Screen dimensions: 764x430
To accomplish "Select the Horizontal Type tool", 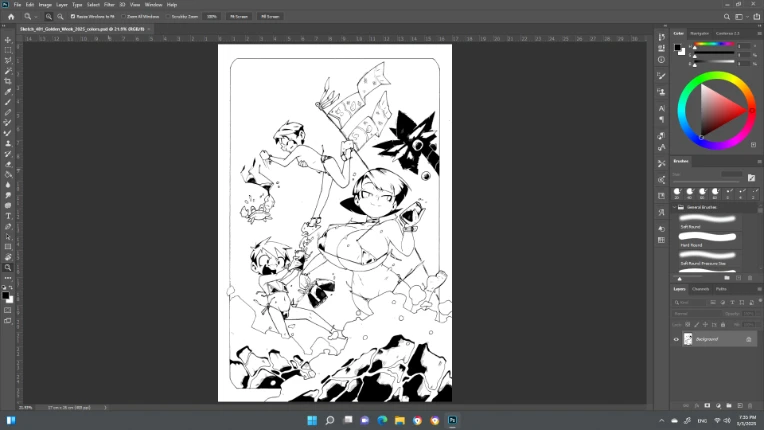I will (x=8, y=216).
